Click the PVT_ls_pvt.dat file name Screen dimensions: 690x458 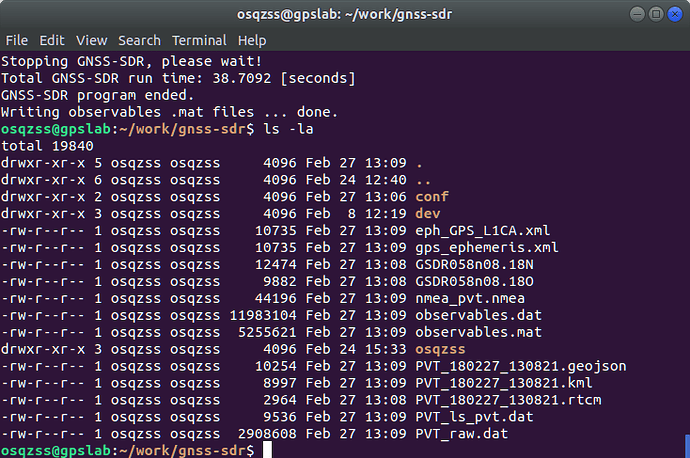pos(474,417)
